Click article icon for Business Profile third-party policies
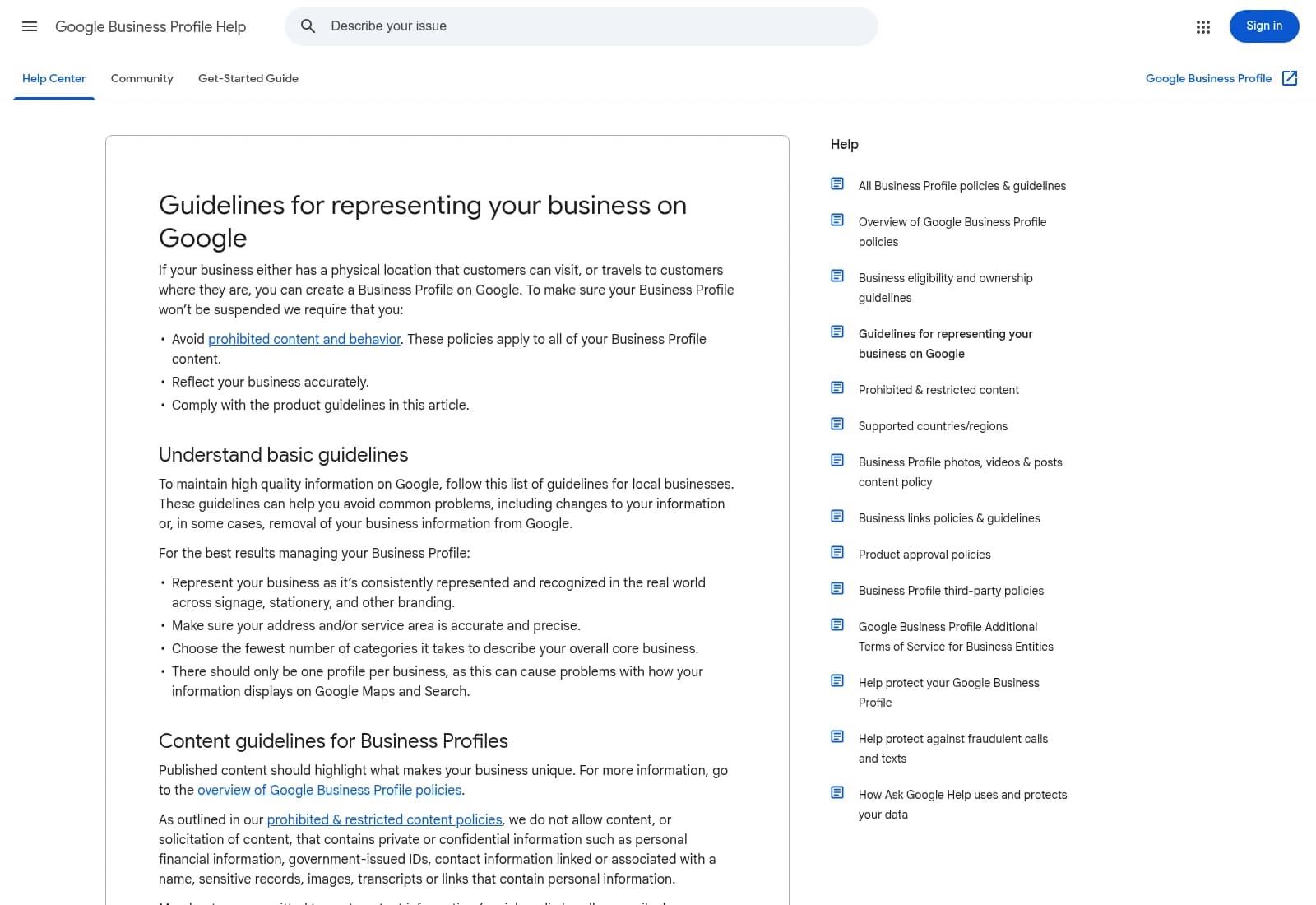This screenshot has height=905, width=1316. coord(837,588)
